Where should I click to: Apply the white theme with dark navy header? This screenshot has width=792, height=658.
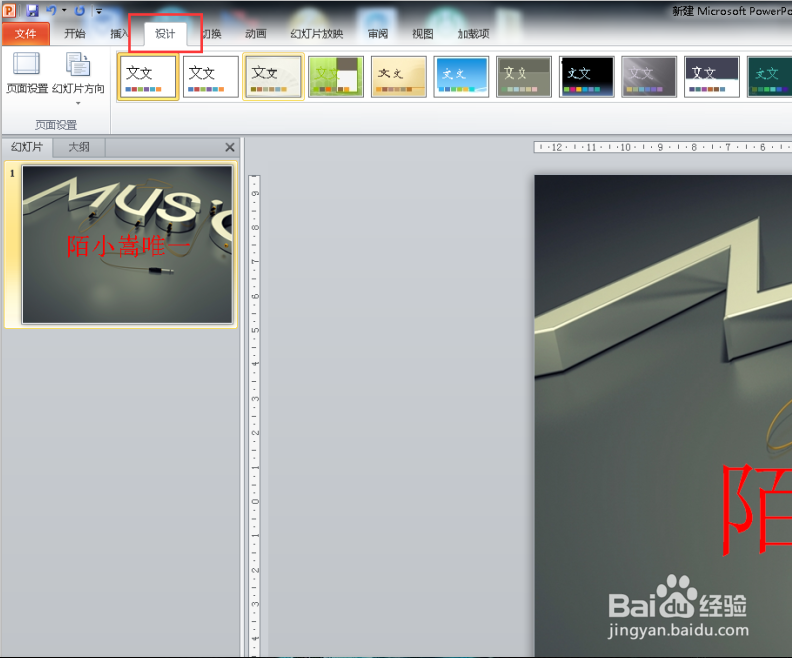[x=712, y=77]
